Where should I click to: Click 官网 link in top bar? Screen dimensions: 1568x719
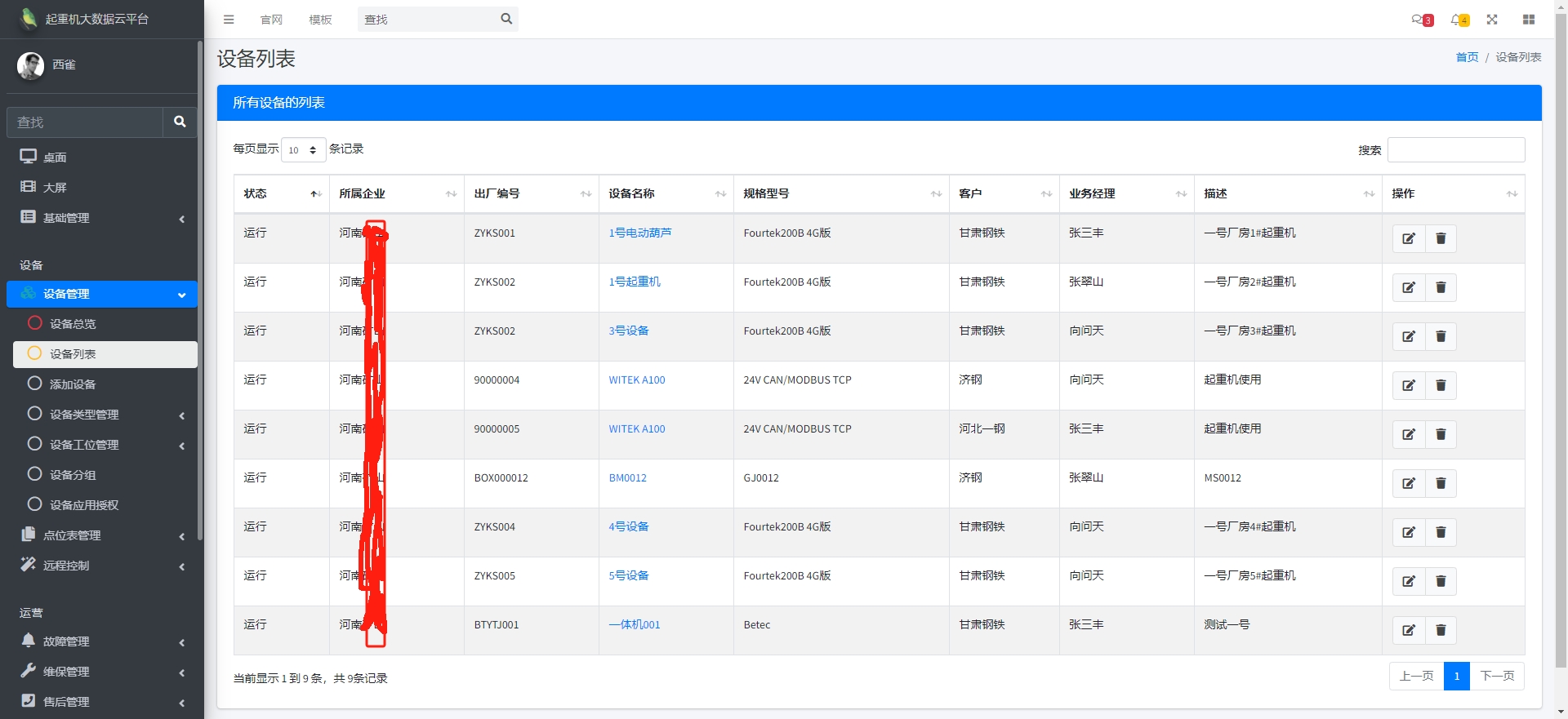point(271,20)
